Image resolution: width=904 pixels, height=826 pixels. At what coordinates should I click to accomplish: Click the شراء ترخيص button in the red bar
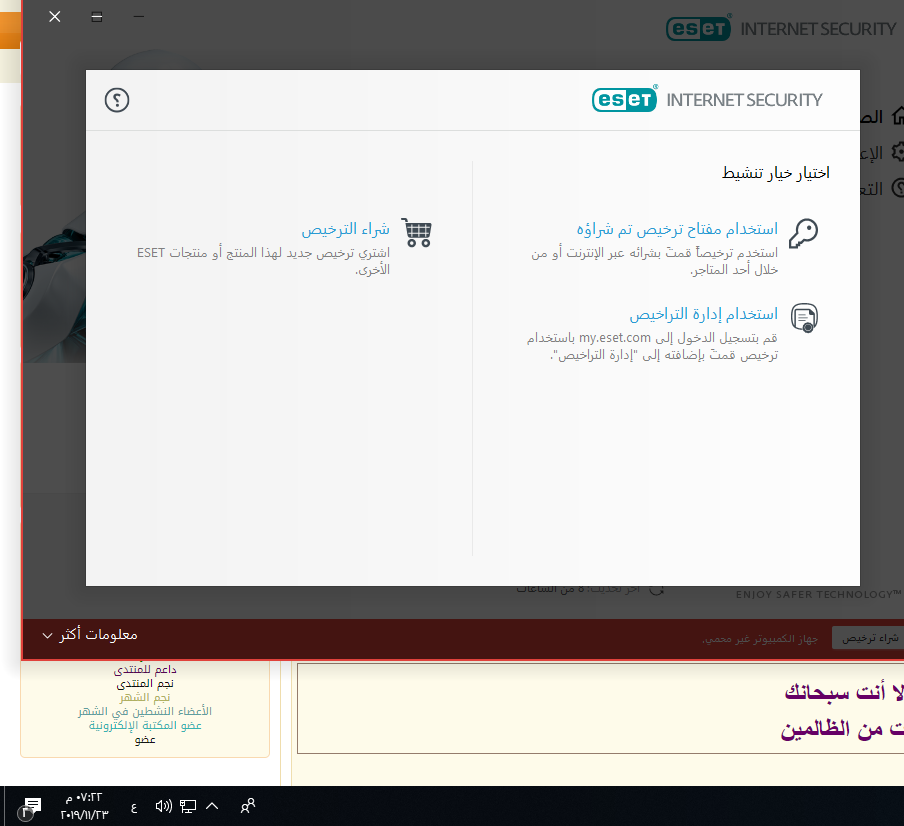(869, 638)
